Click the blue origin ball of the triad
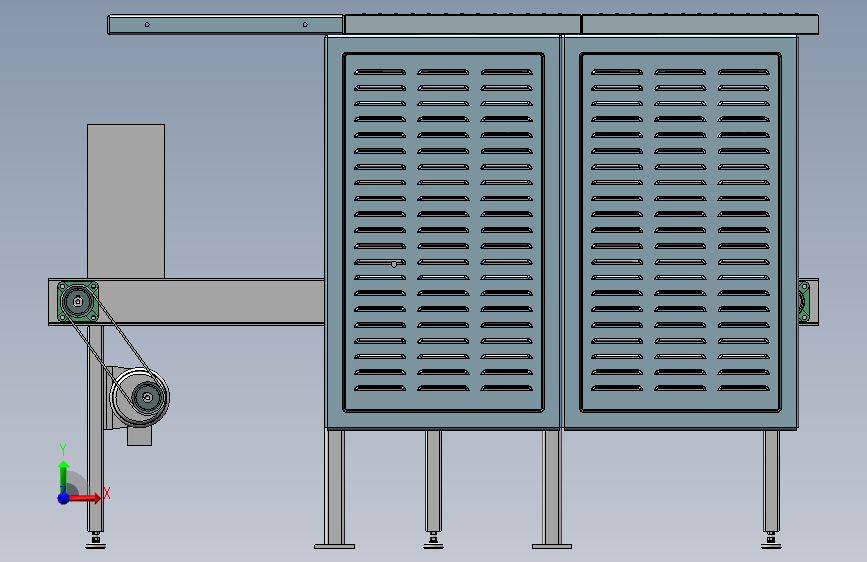 click(x=64, y=498)
